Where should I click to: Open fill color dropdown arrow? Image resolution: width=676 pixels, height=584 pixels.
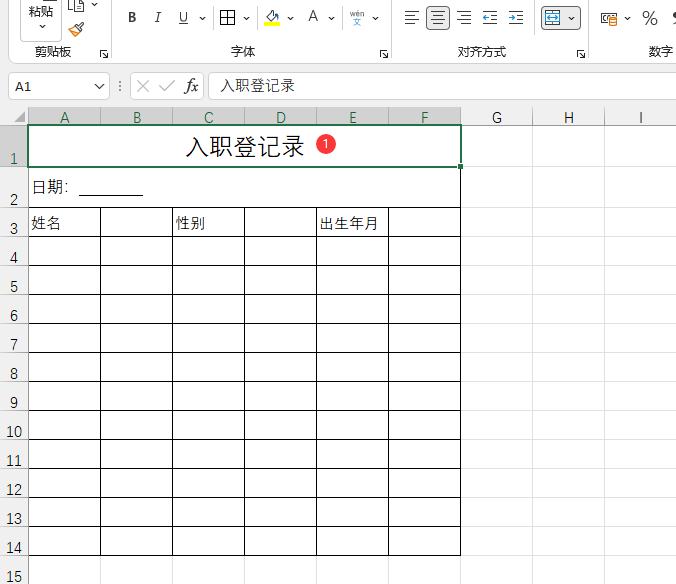290,18
